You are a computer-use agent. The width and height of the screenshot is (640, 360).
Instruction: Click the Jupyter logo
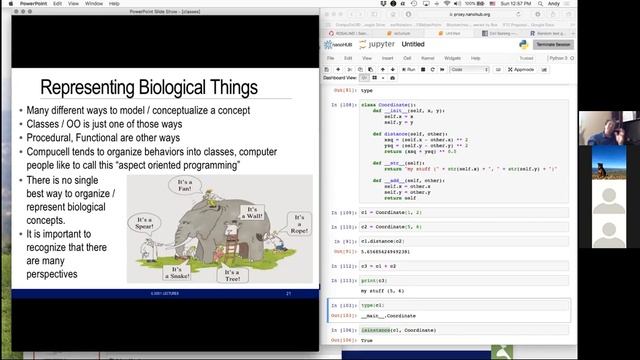pyautogui.click(x=377, y=44)
